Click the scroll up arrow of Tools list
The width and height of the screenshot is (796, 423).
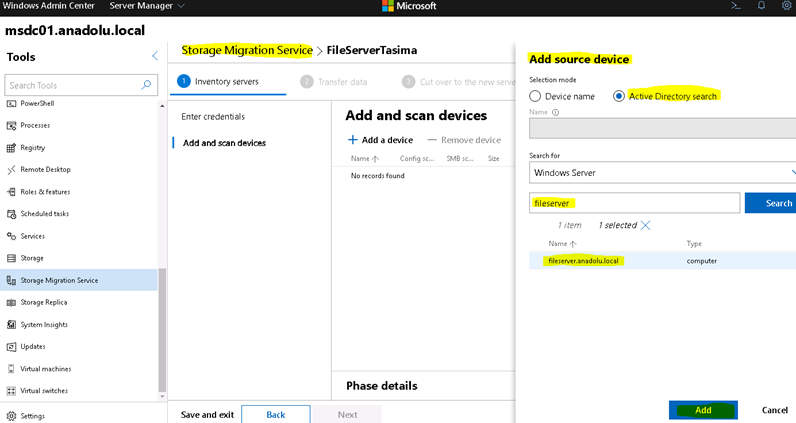(x=162, y=106)
